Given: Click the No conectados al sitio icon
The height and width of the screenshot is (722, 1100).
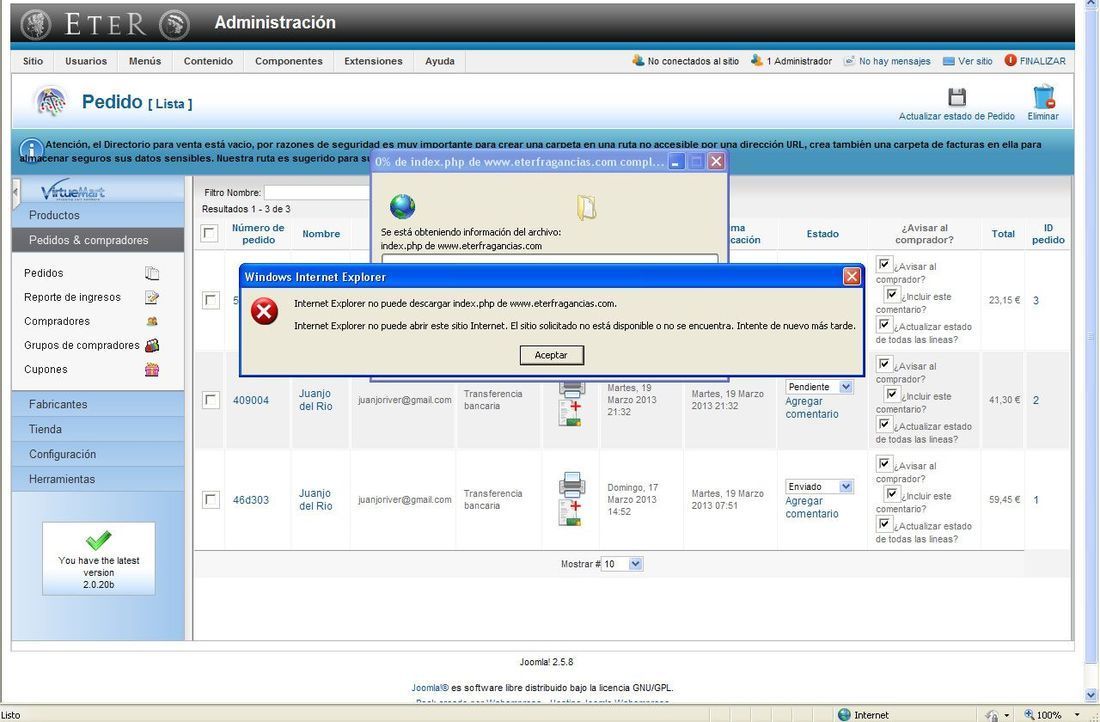Looking at the screenshot, I should coord(638,60).
